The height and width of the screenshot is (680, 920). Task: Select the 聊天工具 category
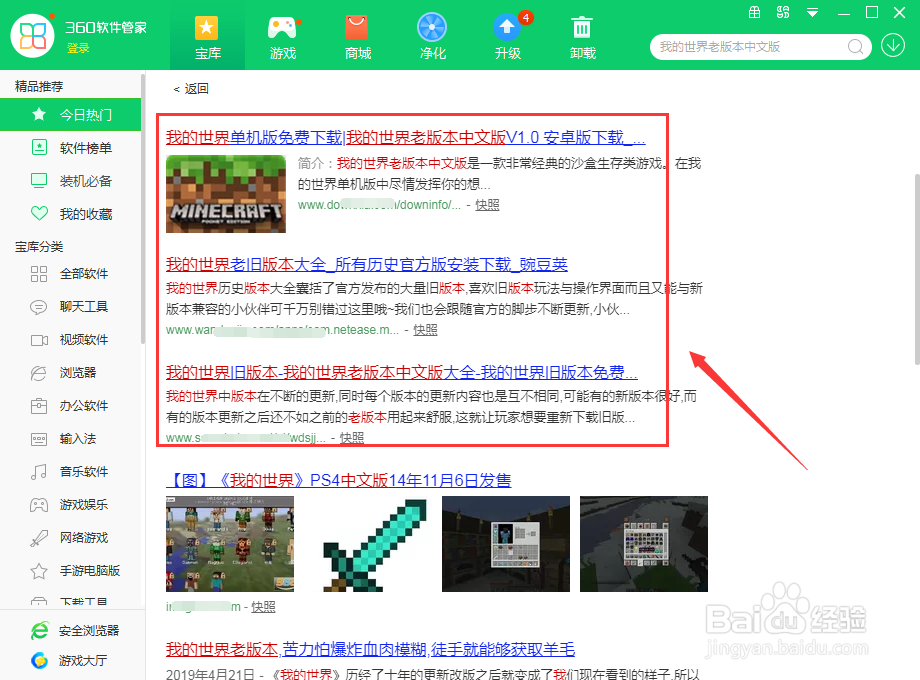point(70,306)
